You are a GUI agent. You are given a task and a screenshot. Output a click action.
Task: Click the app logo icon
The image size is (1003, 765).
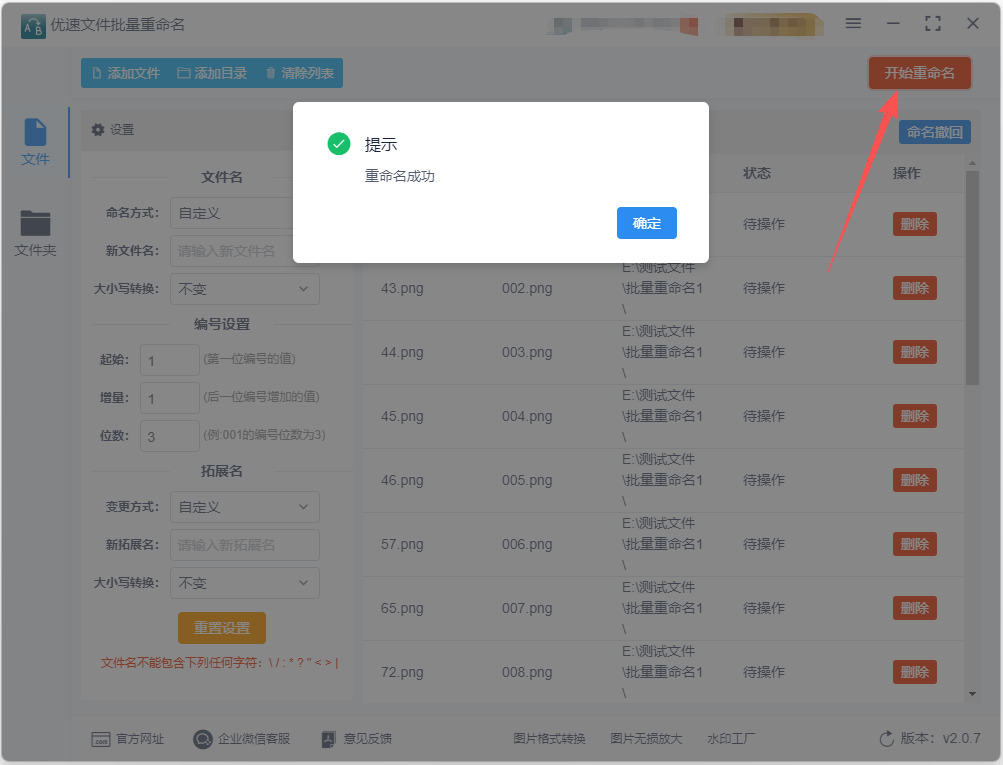tap(33, 26)
